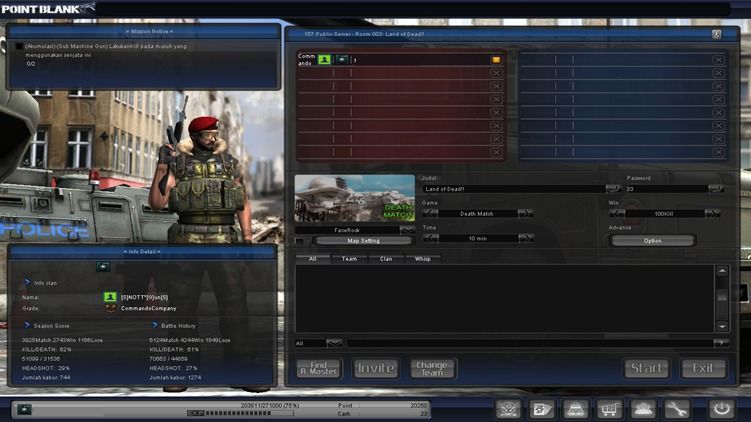751x422 pixels.
Task: Click the arrow icon beside Battle History
Action: (154, 325)
